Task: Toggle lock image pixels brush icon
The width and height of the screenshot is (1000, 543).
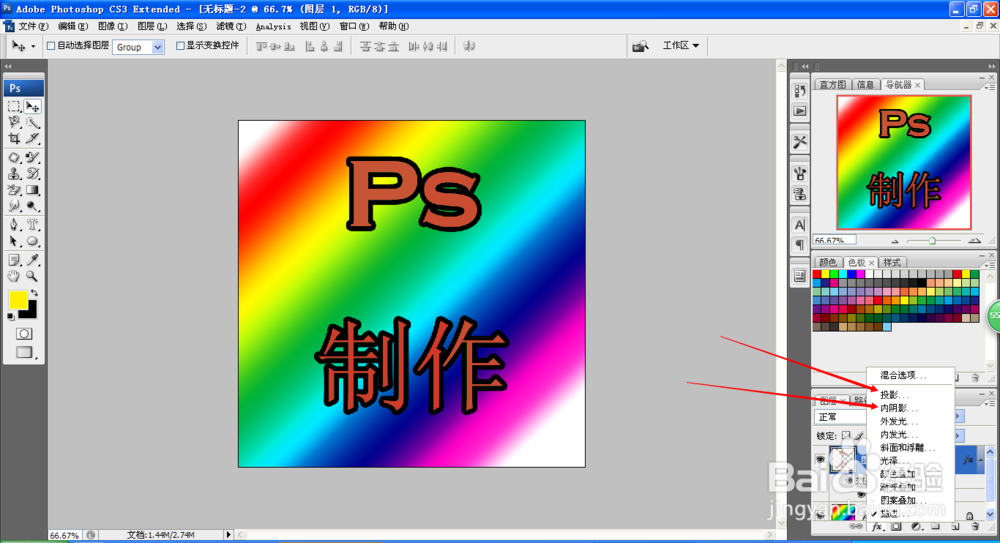Action: [860, 436]
